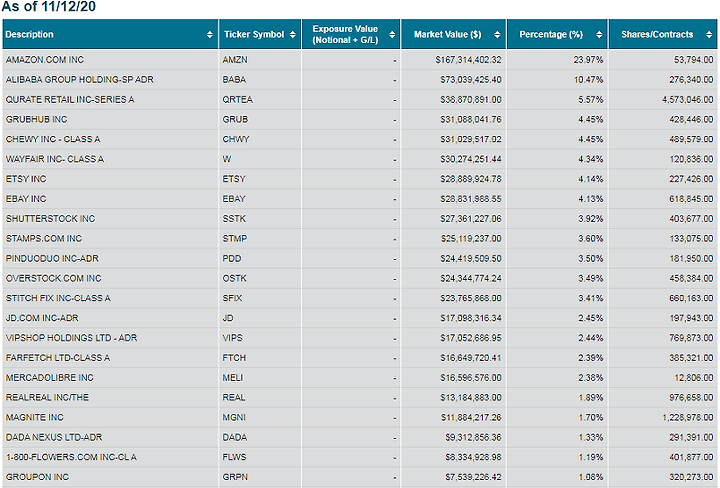Select shares value 4,573,046.00
Viewport: 720px width, 488px height.
pyautogui.click(x=687, y=100)
